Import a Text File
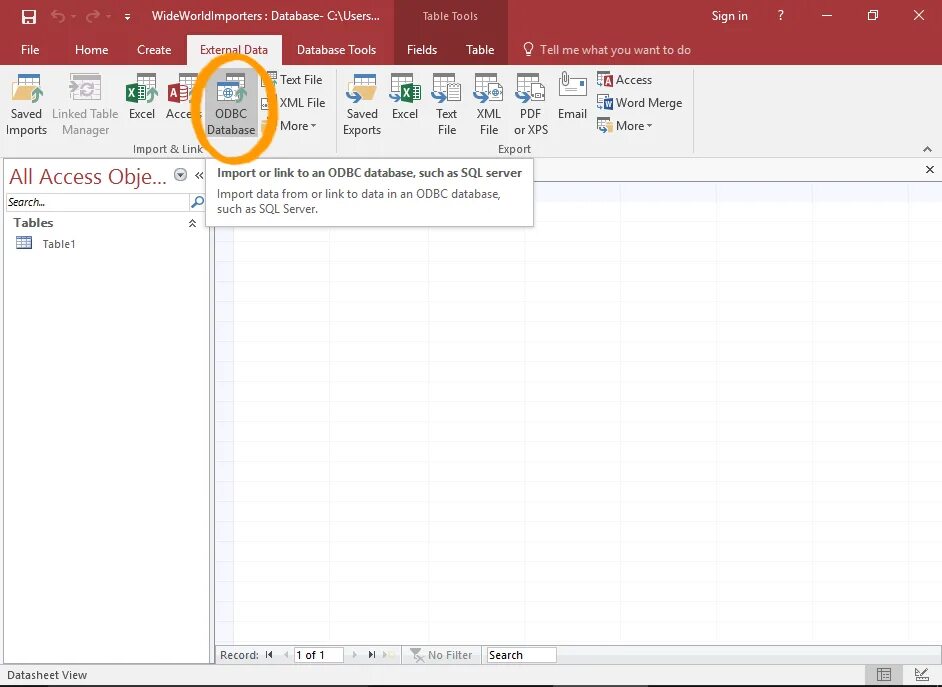 [x=294, y=79]
